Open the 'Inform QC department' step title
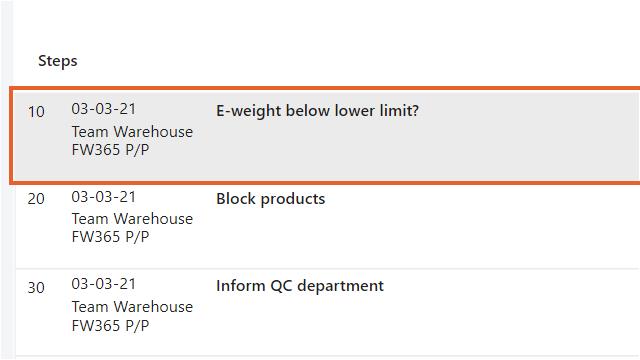 300,286
